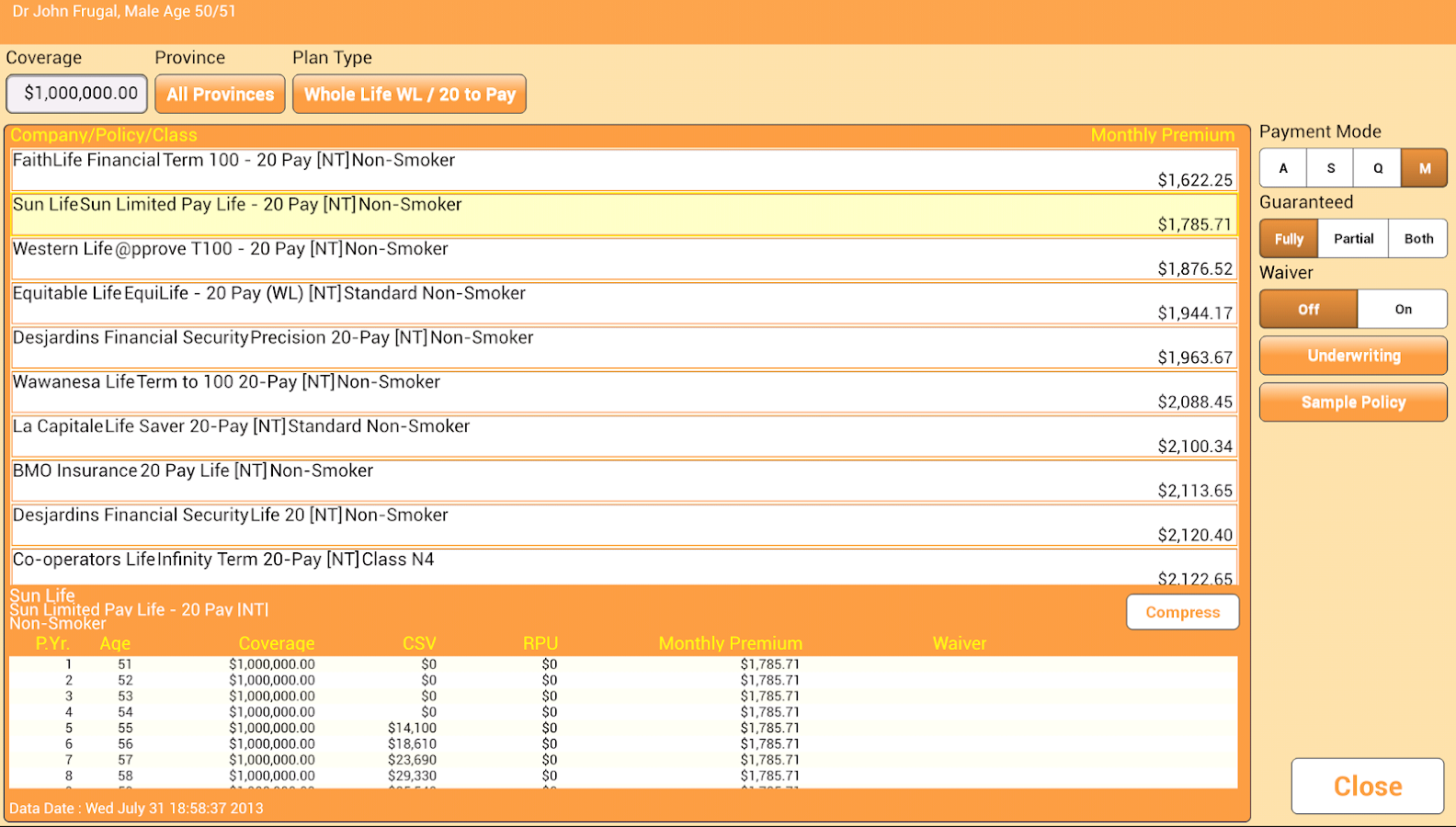Select BMO Insurance 20 Pay Life row

(x=623, y=481)
